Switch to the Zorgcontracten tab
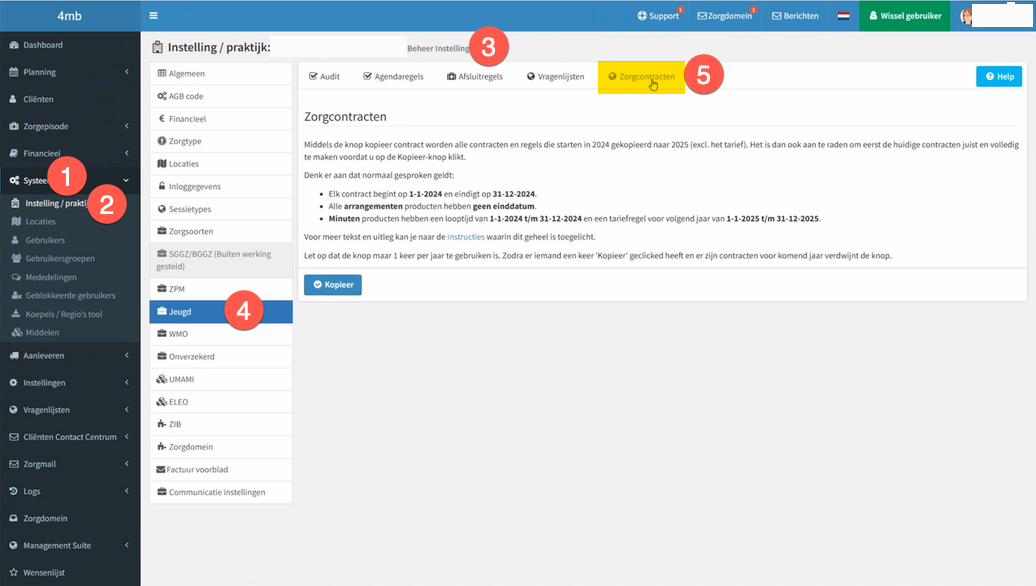This screenshot has width=1036, height=586. [x=642, y=77]
